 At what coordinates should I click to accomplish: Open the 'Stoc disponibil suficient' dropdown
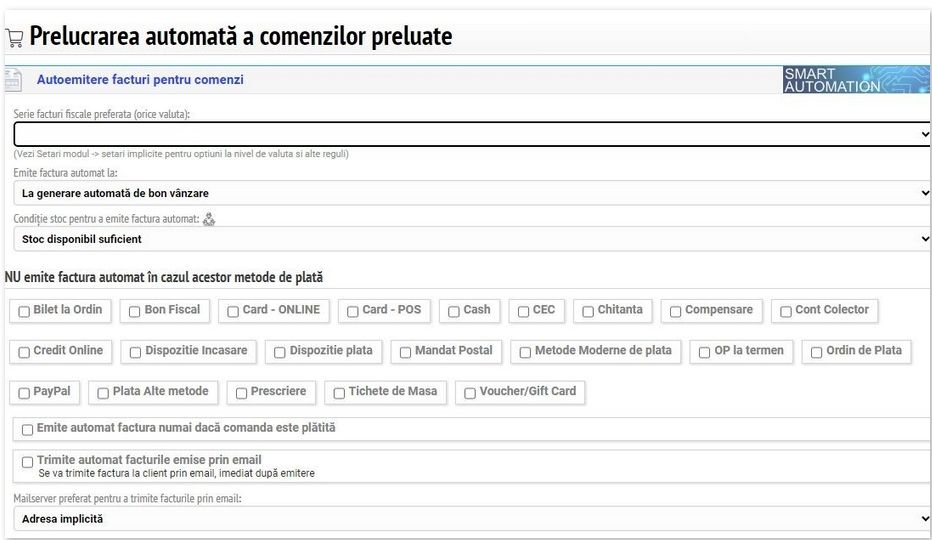tap(472, 239)
